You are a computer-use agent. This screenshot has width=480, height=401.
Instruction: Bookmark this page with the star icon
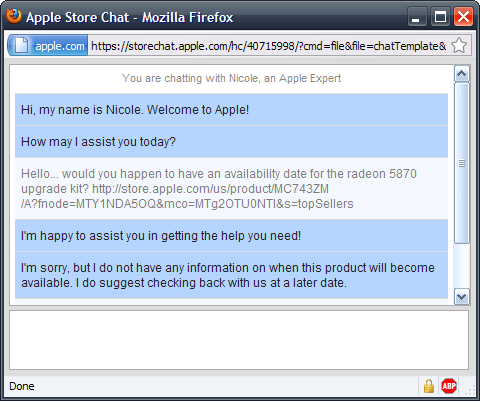459,45
